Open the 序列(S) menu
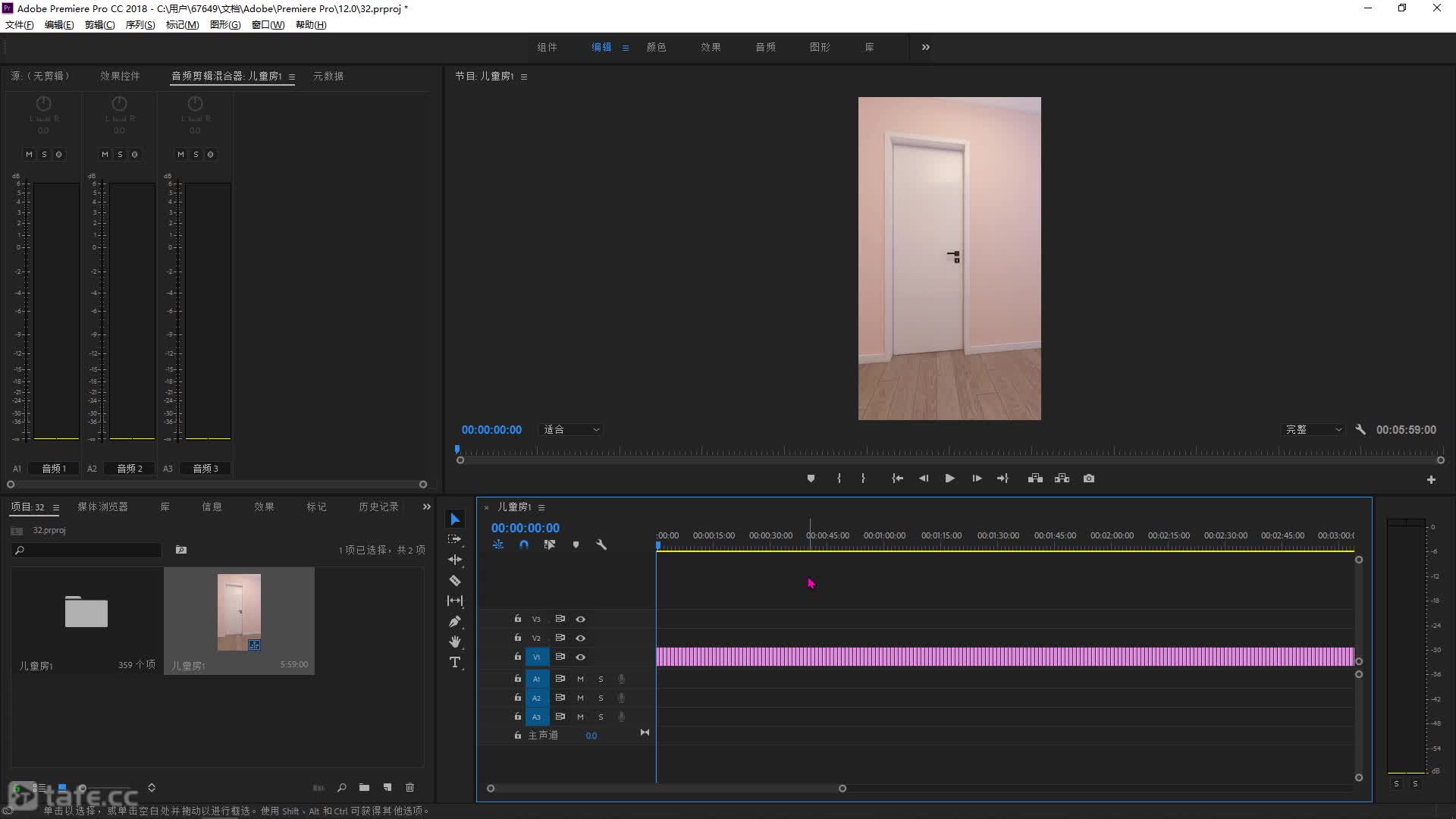 [140, 25]
